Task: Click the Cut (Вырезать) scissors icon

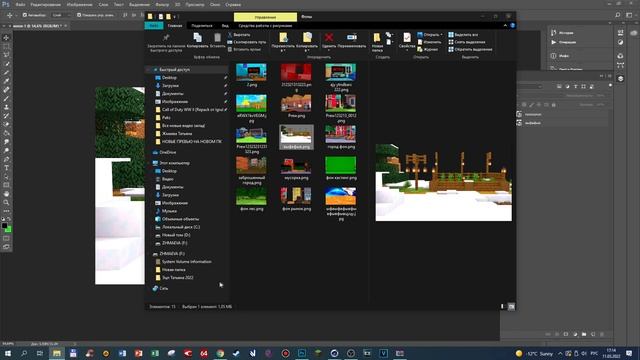Action: click(x=230, y=35)
